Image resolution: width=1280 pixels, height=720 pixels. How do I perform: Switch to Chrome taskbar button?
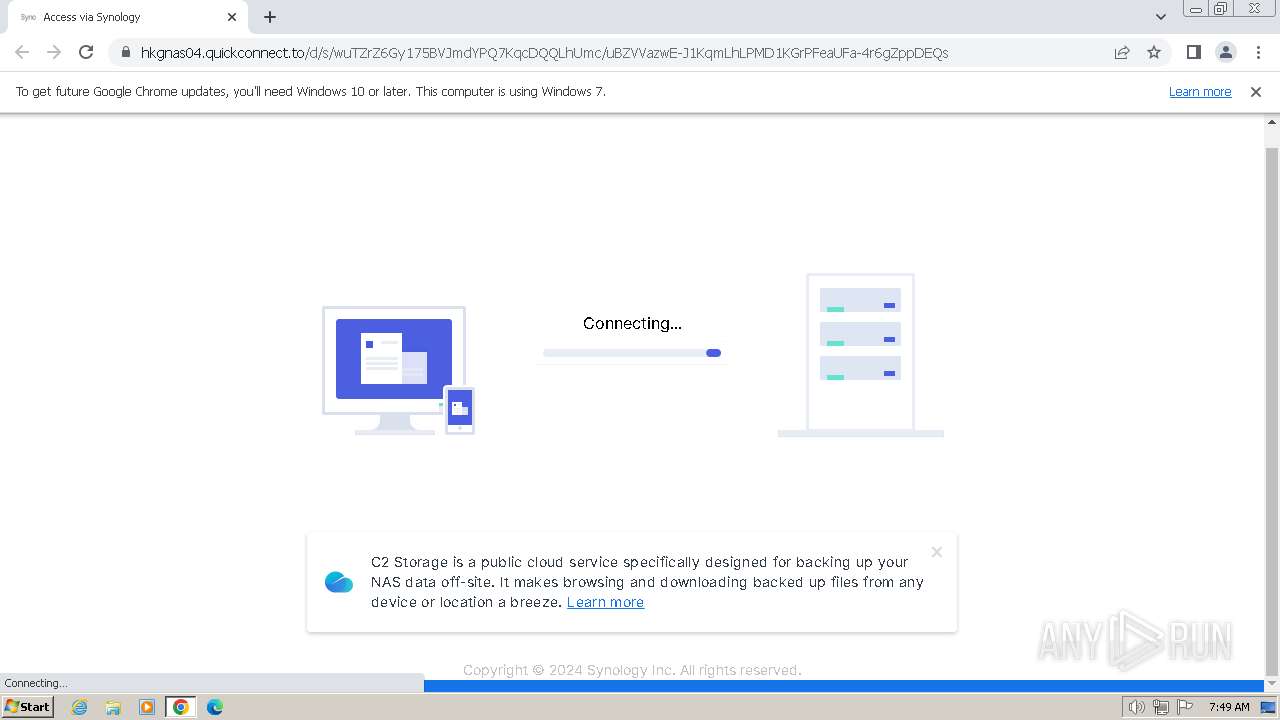tap(181, 707)
